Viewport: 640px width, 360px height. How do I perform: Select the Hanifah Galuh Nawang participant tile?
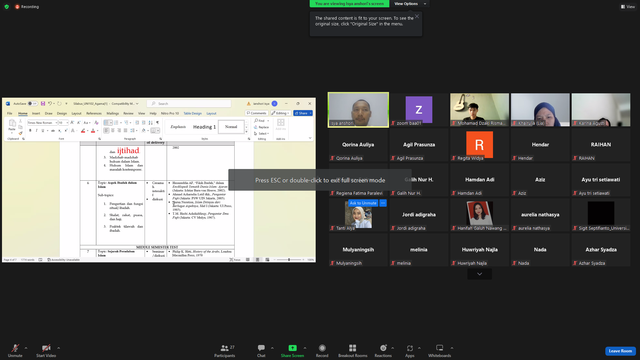click(x=480, y=215)
